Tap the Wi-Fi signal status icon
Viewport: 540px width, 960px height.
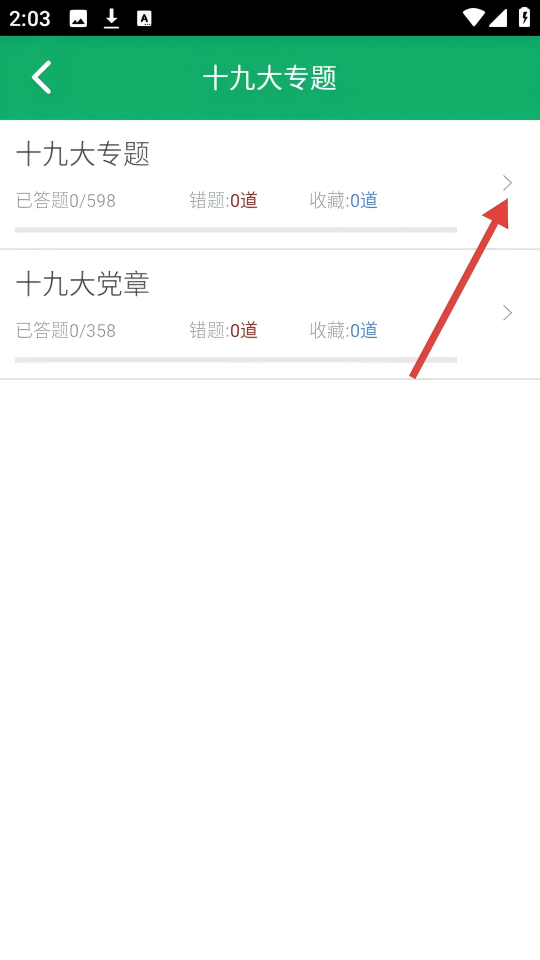[474, 18]
